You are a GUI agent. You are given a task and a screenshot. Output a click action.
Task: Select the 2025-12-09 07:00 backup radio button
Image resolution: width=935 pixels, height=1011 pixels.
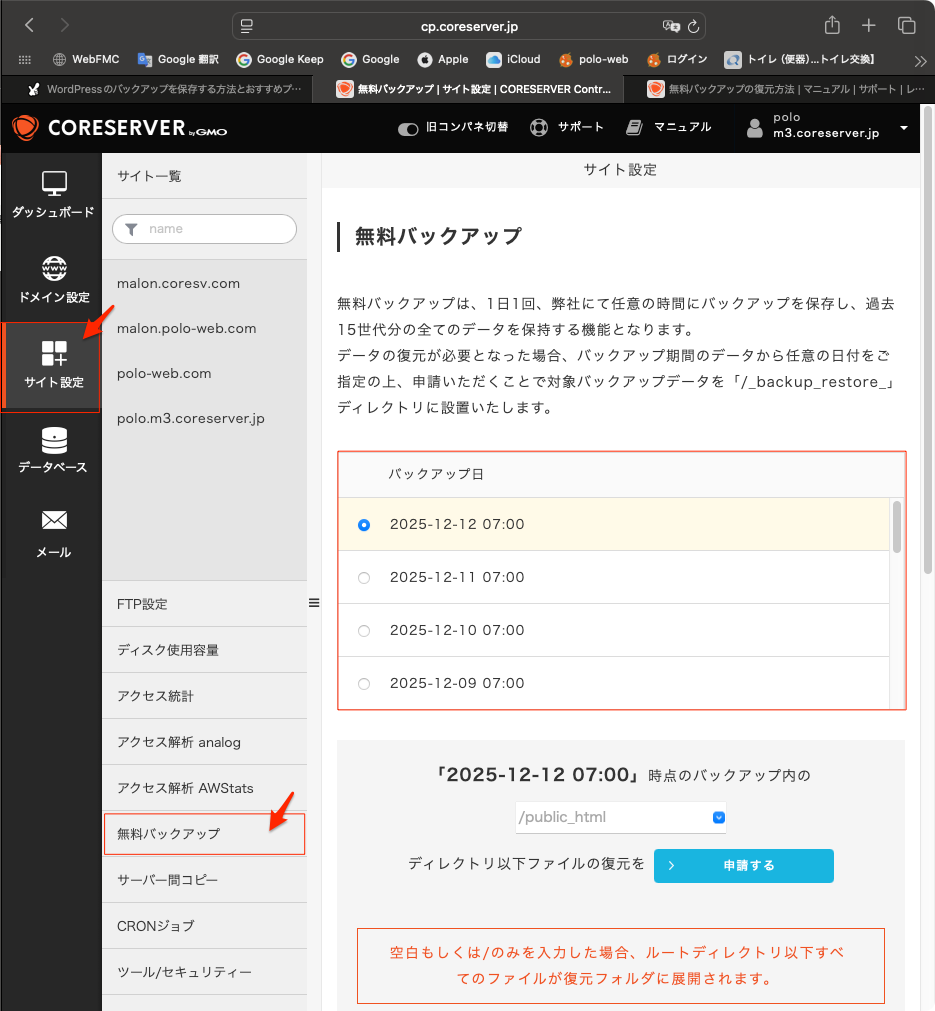pos(364,684)
